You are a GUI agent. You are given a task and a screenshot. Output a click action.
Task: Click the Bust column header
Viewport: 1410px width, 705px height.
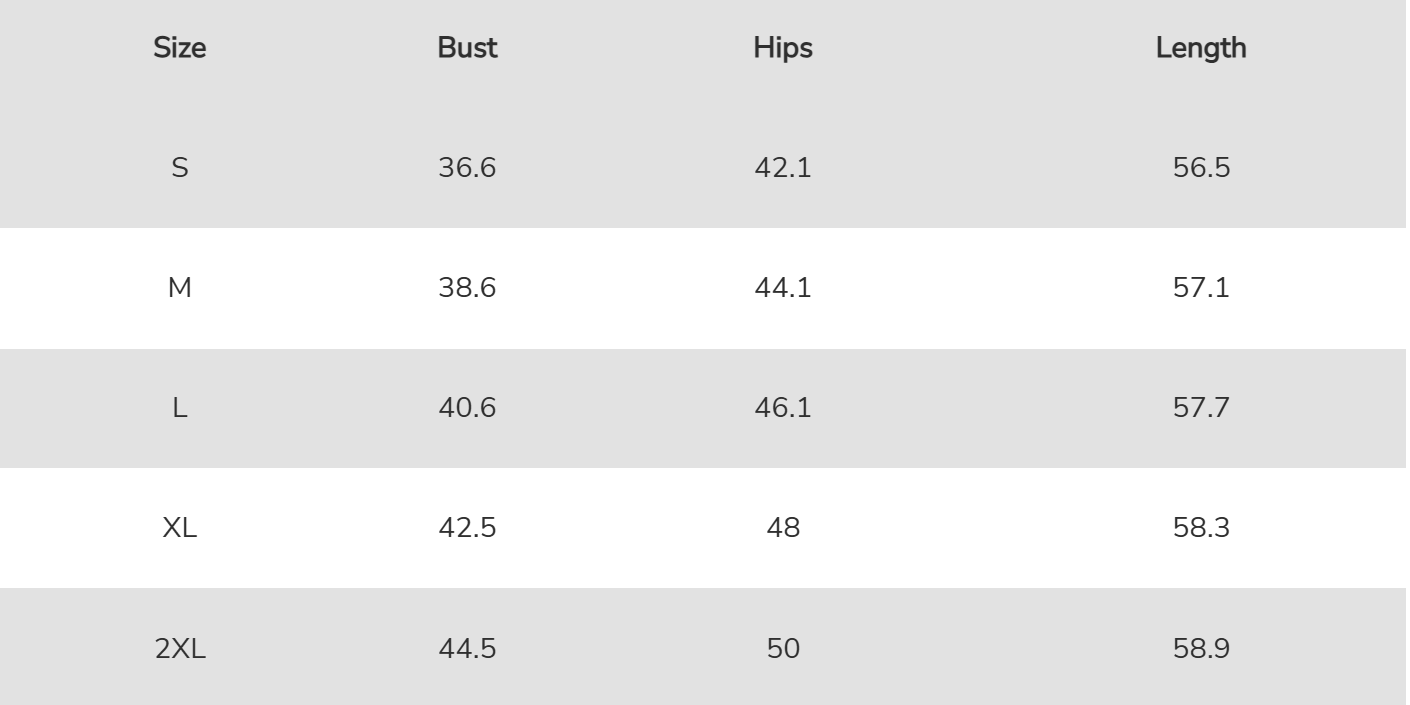click(468, 49)
